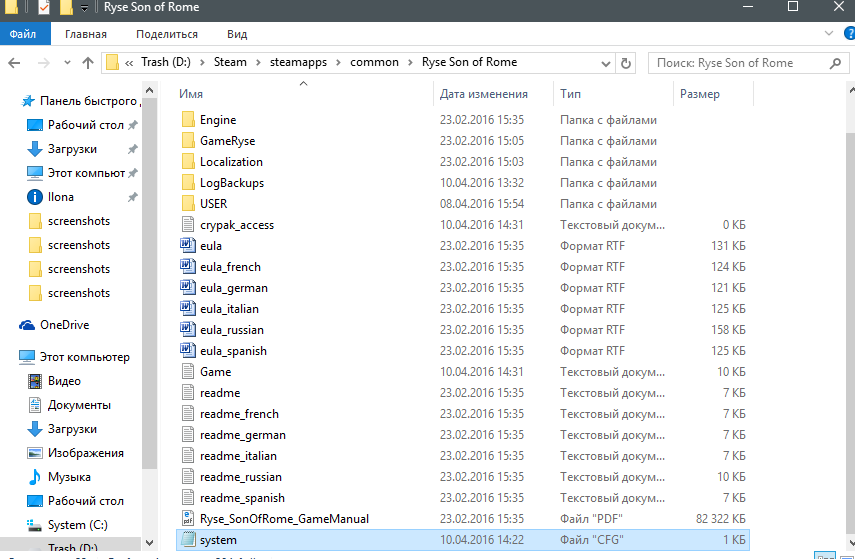This screenshot has height=559, width=855.
Task: Open the Файл menu tab
Action: click(25, 34)
